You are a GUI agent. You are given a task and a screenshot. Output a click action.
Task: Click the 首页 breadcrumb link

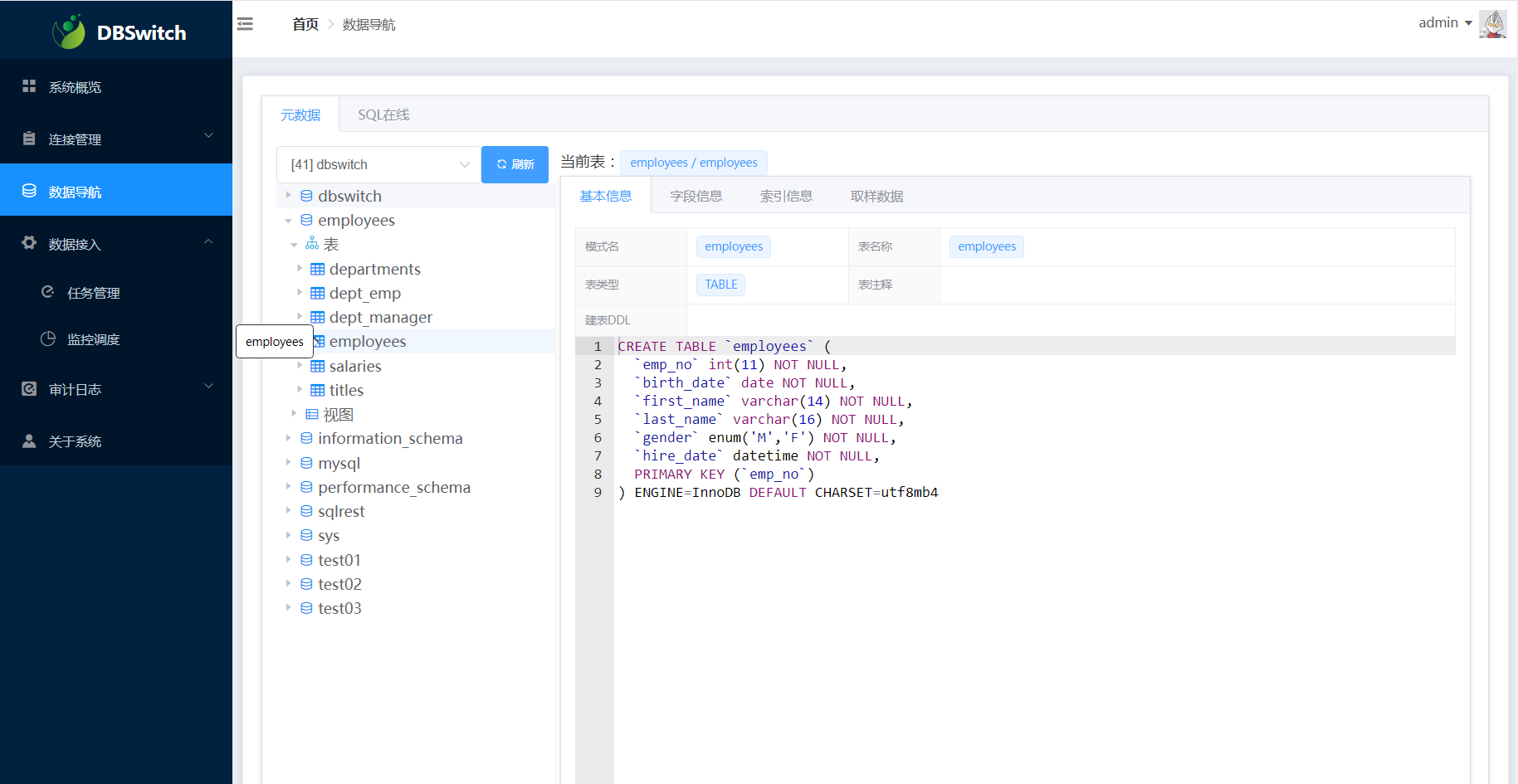pos(305,25)
